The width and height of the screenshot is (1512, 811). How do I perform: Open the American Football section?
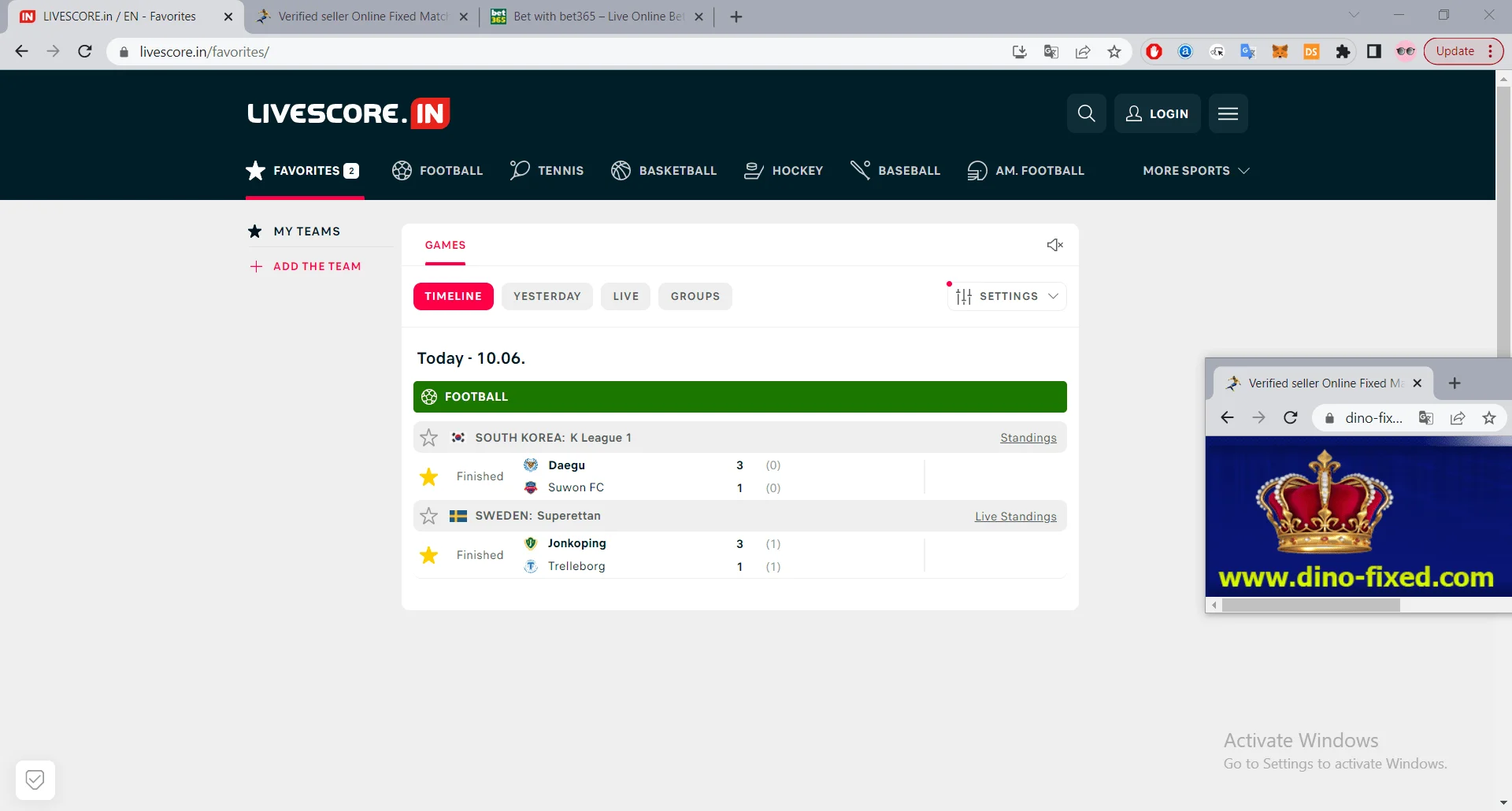[1025, 170]
